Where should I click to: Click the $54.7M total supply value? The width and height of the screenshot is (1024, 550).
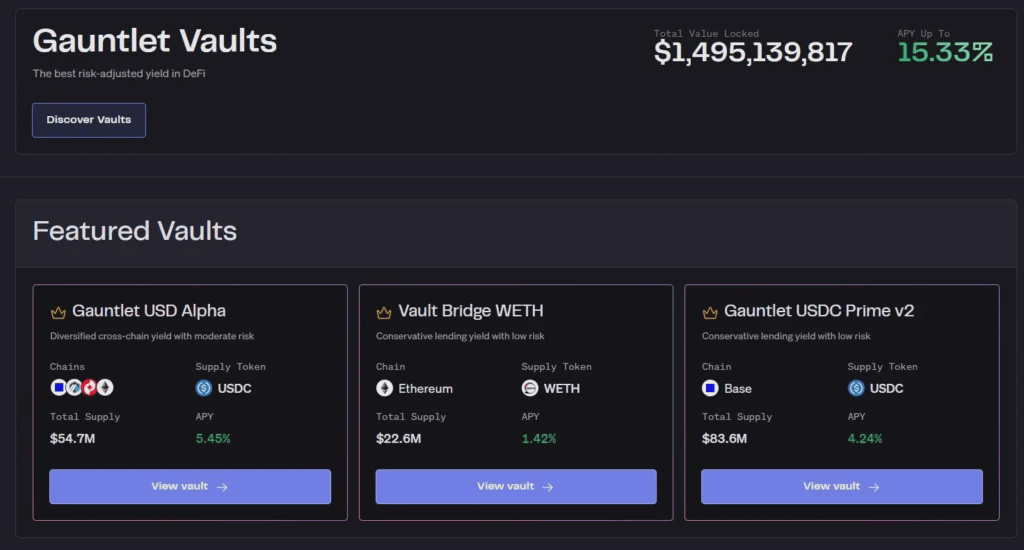tap(72, 438)
